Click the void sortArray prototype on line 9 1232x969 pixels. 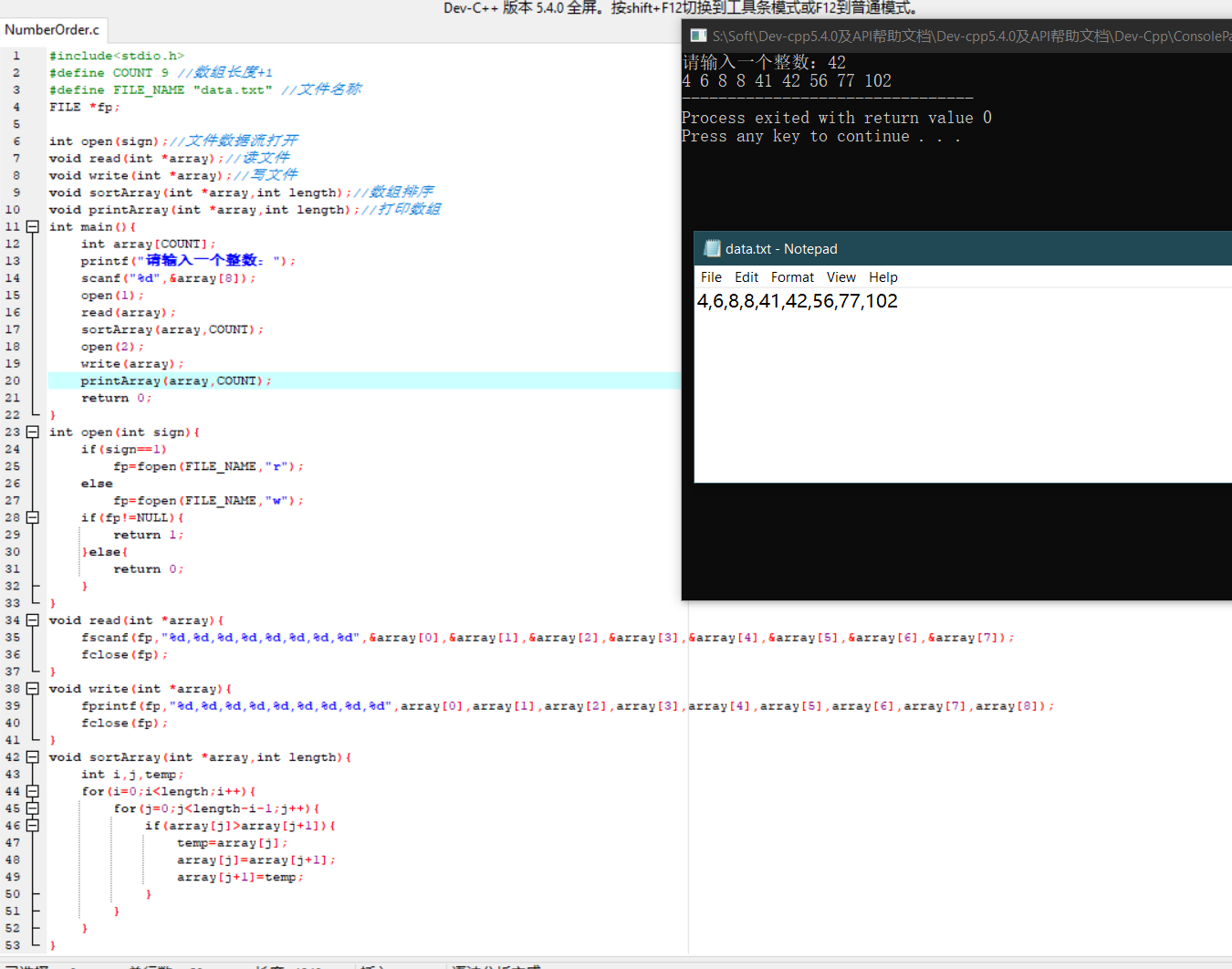pyautogui.click(x=241, y=193)
